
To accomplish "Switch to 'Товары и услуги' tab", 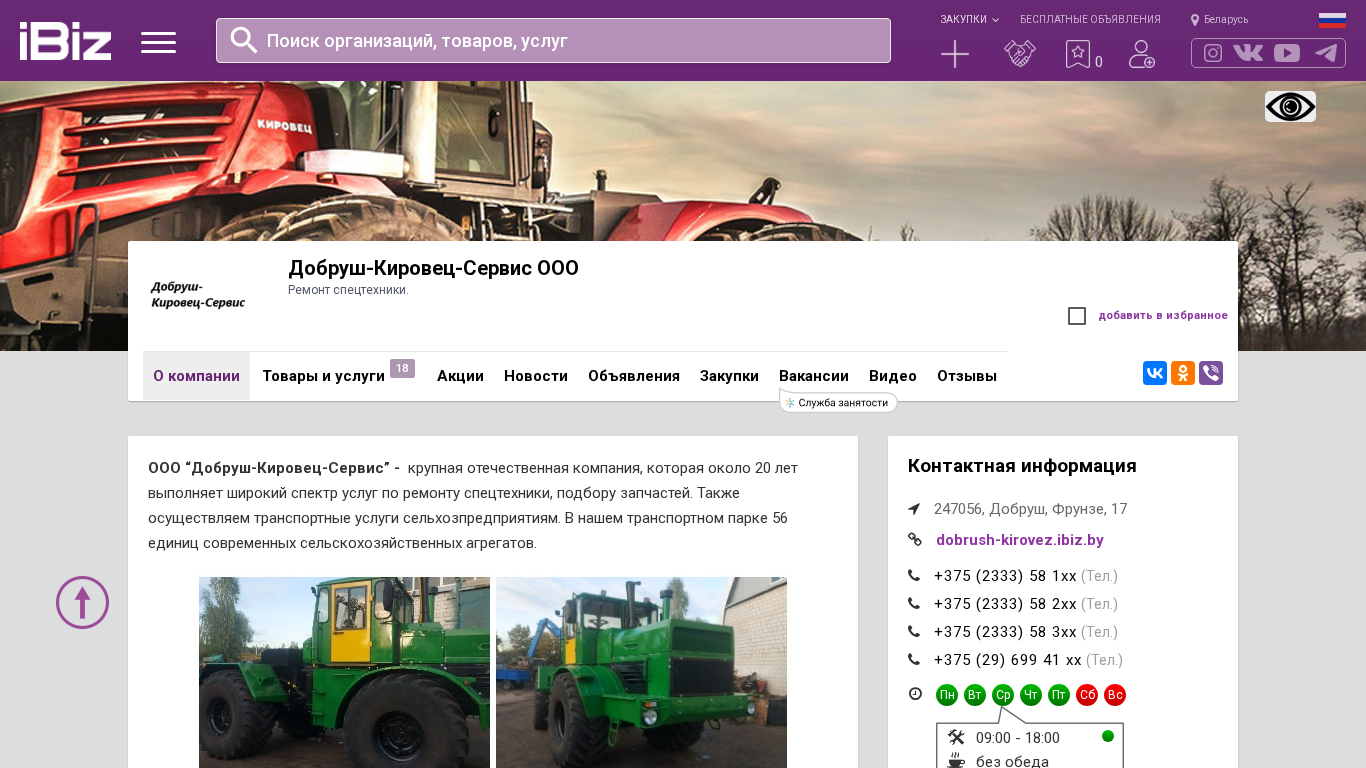I will pos(324,376).
